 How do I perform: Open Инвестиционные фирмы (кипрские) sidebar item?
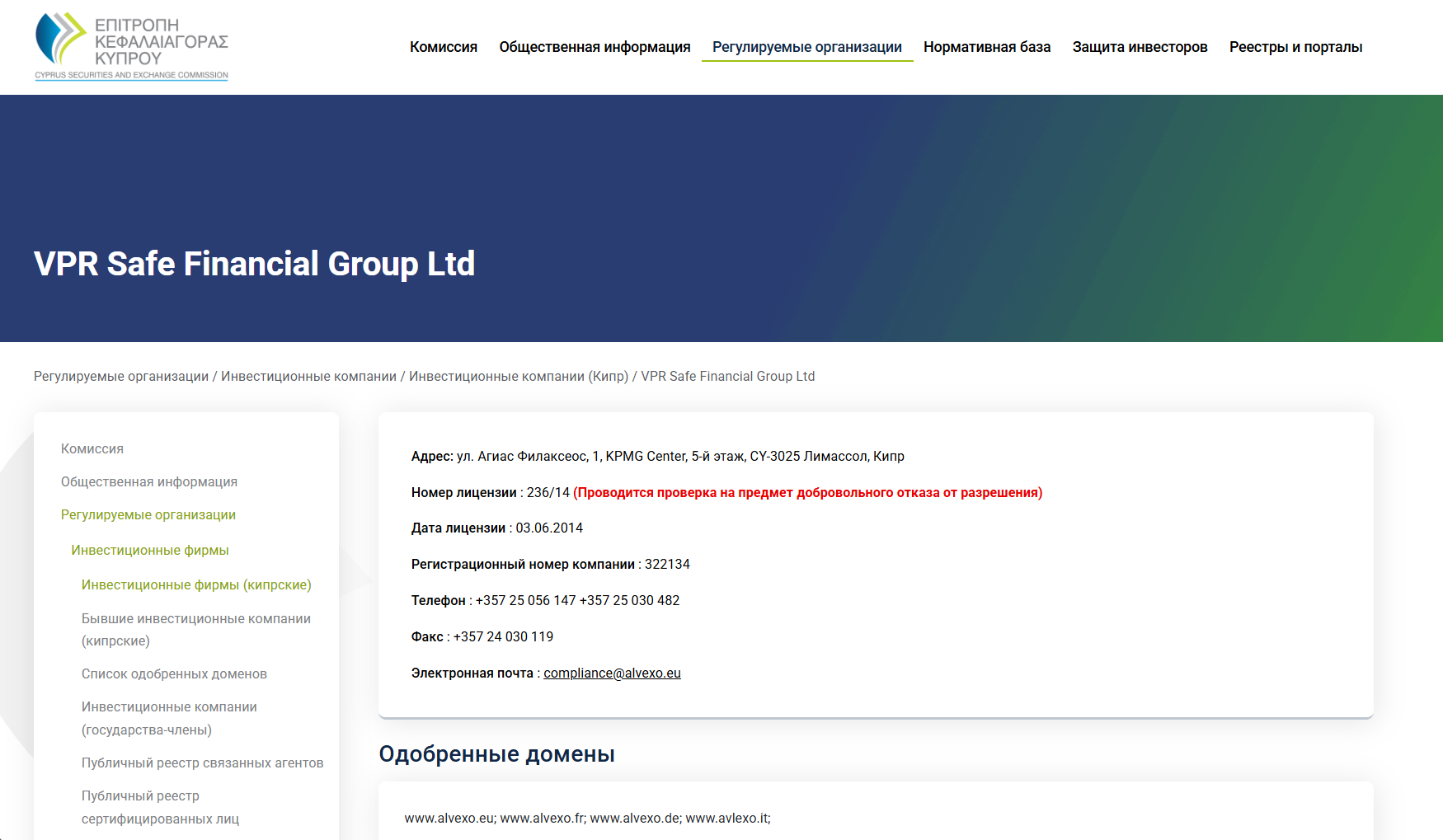[196, 584]
